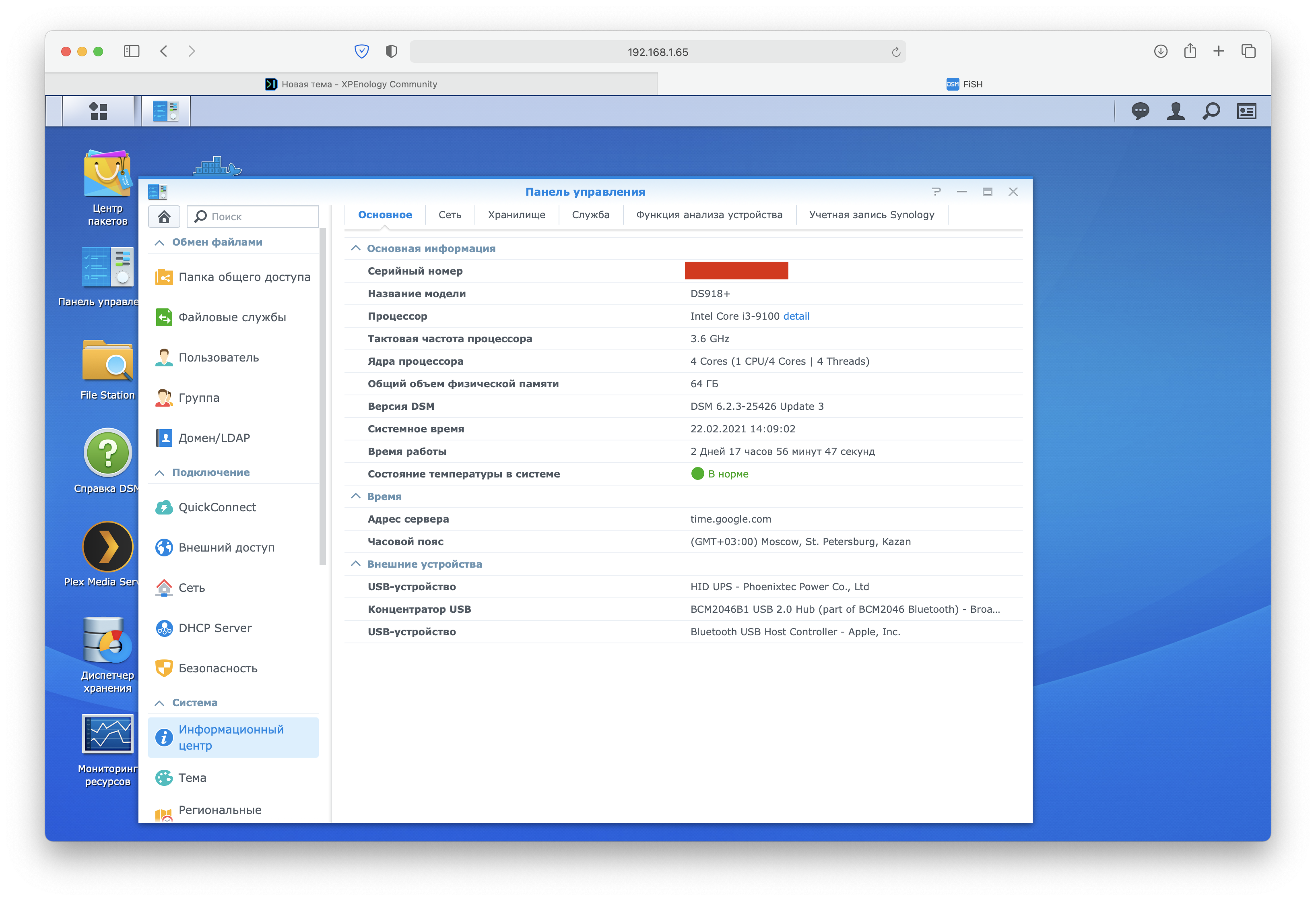Open the widgets panel icon in taskbar
This screenshot has width=1316, height=901.
point(1246,111)
